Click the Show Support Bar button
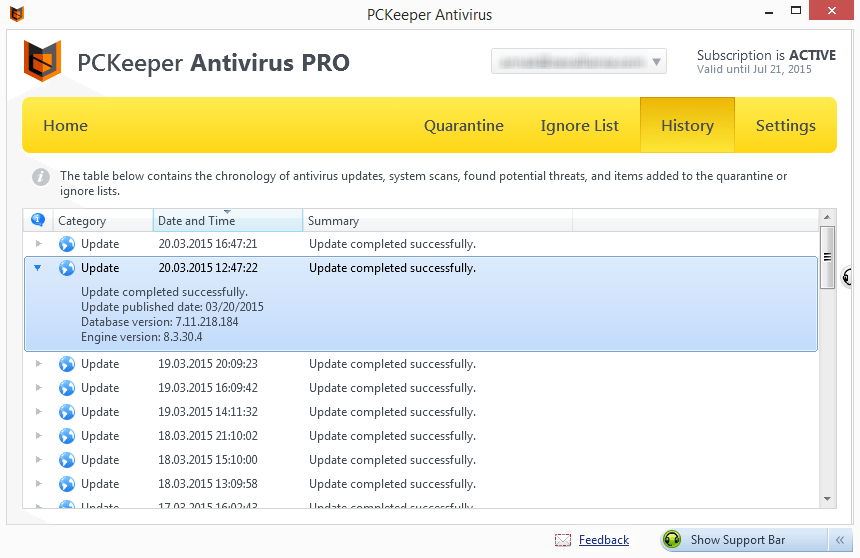The height and width of the screenshot is (558, 860). pyautogui.click(x=743, y=540)
